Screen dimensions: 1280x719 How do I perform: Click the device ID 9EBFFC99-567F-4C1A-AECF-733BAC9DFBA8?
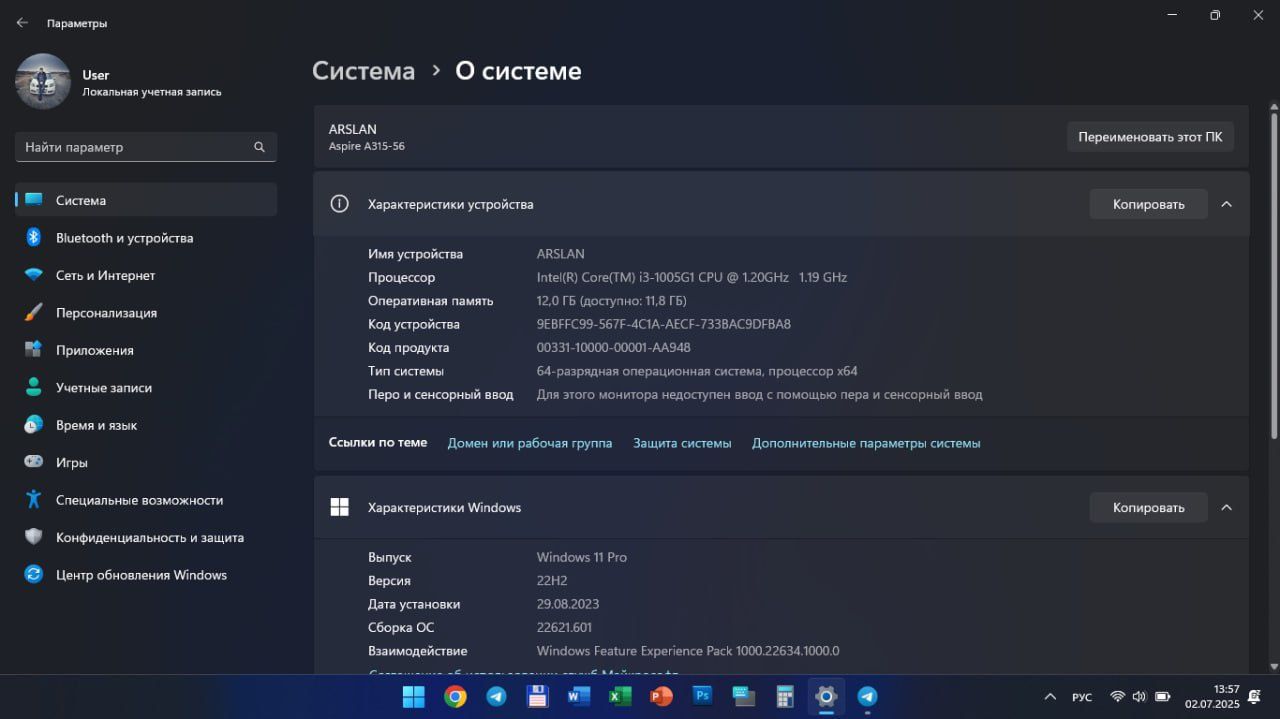pyautogui.click(x=664, y=324)
